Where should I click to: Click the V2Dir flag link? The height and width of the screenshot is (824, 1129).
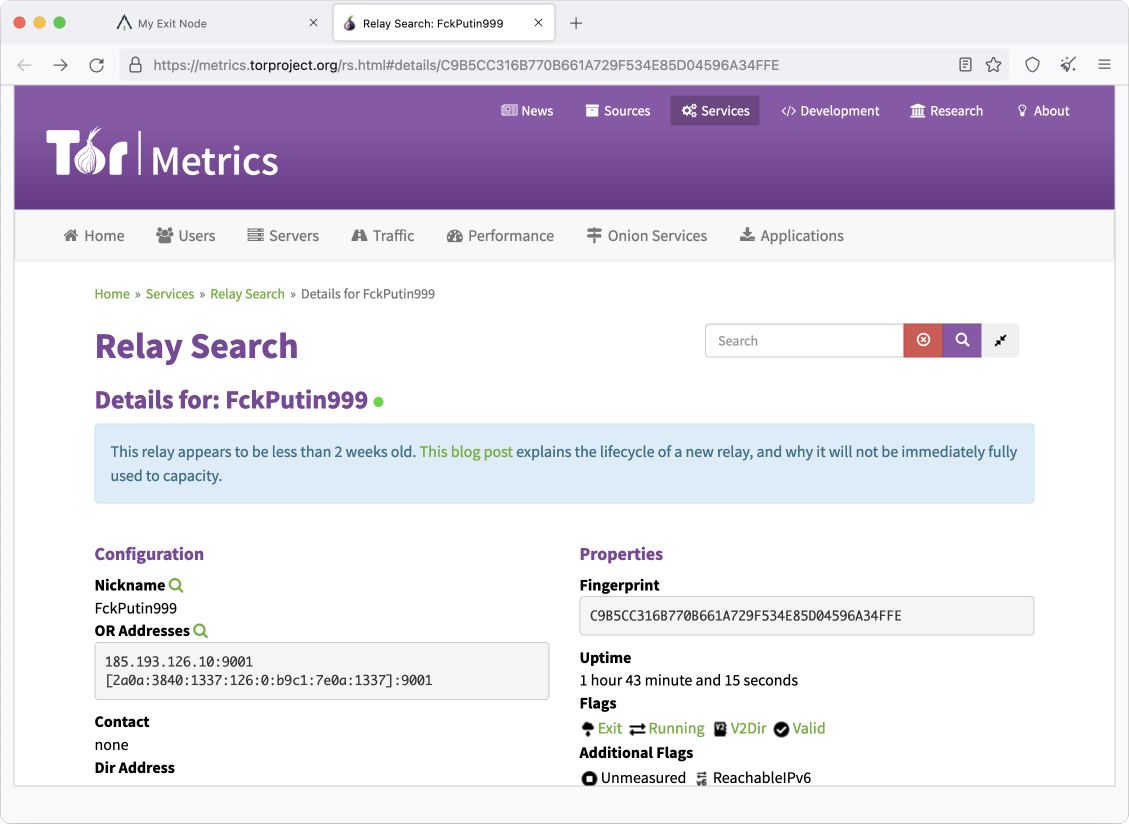pos(748,728)
